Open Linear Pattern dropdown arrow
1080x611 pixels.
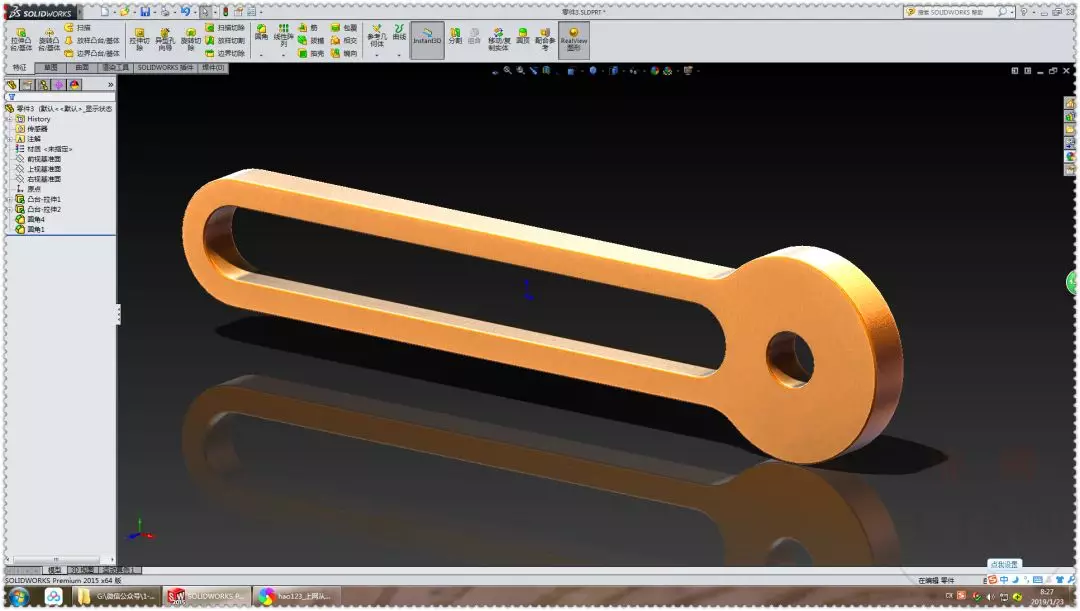tap(283, 55)
